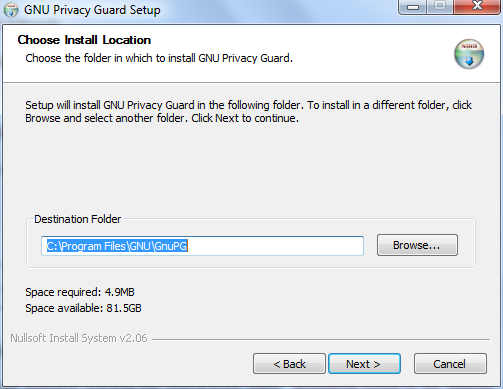Click the Space available: 81.5GB text
Screen dimensions: 503x389
[83, 308]
